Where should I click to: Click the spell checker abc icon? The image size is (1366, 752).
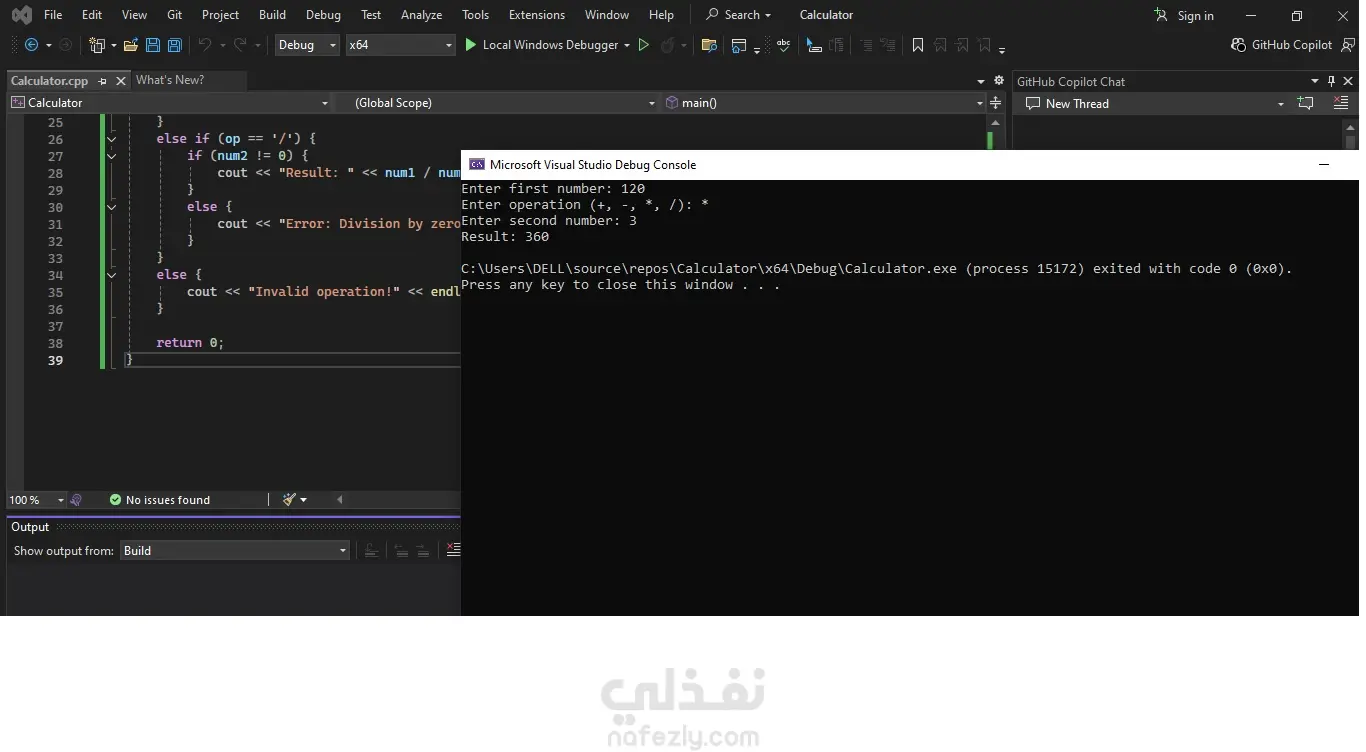(784, 45)
